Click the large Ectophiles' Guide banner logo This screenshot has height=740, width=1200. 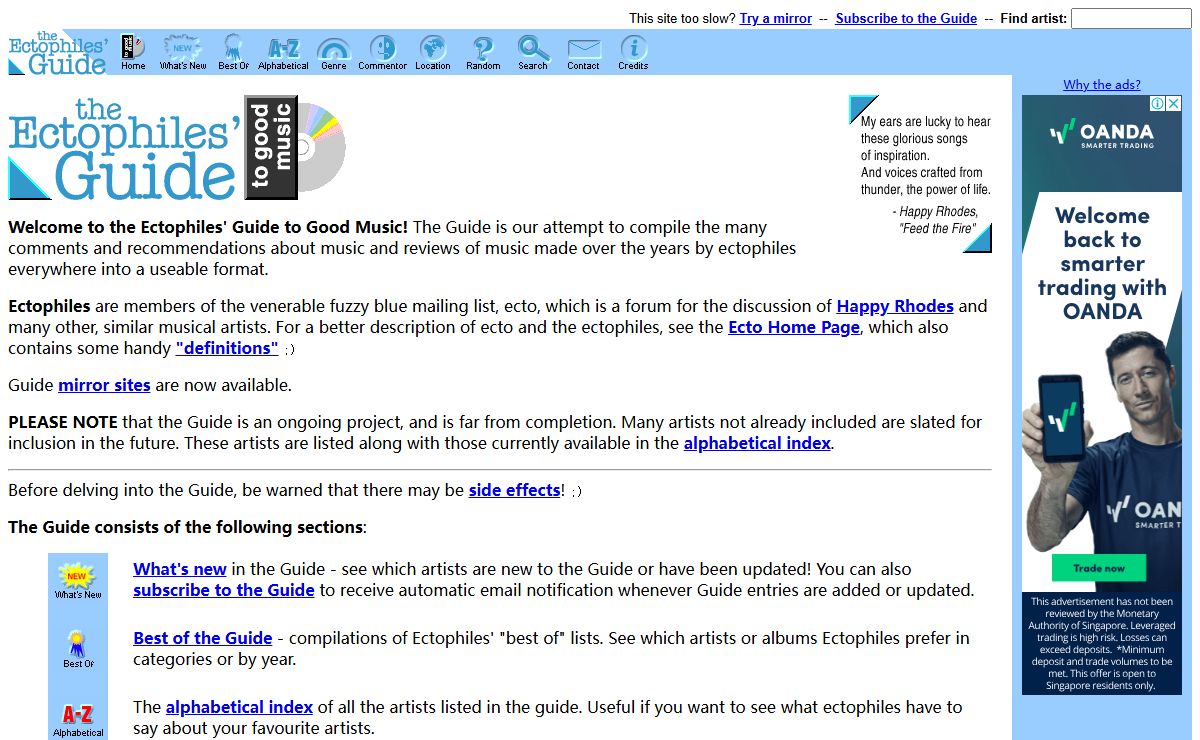click(x=177, y=148)
